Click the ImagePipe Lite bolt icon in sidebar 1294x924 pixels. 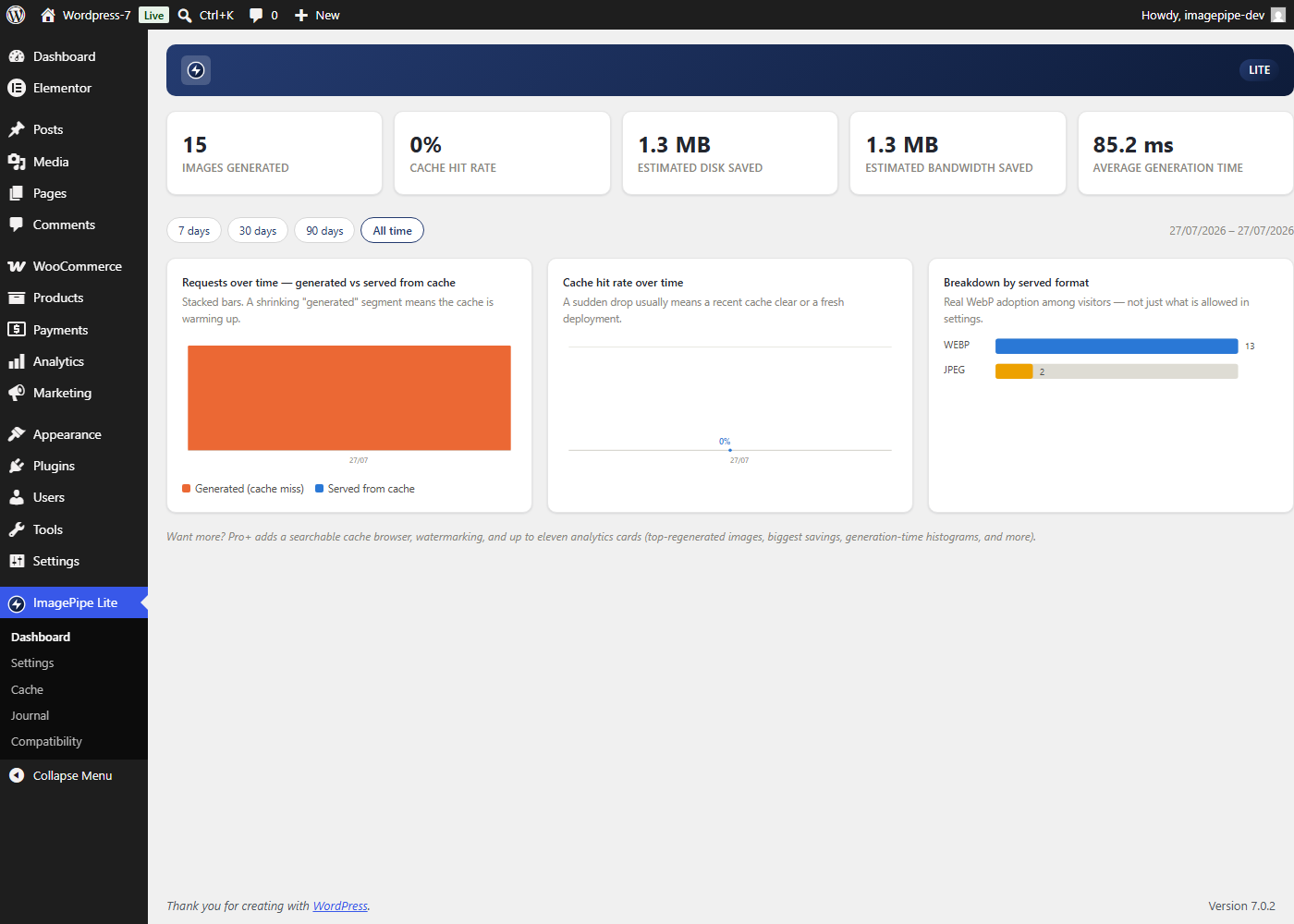click(x=17, y=603)
